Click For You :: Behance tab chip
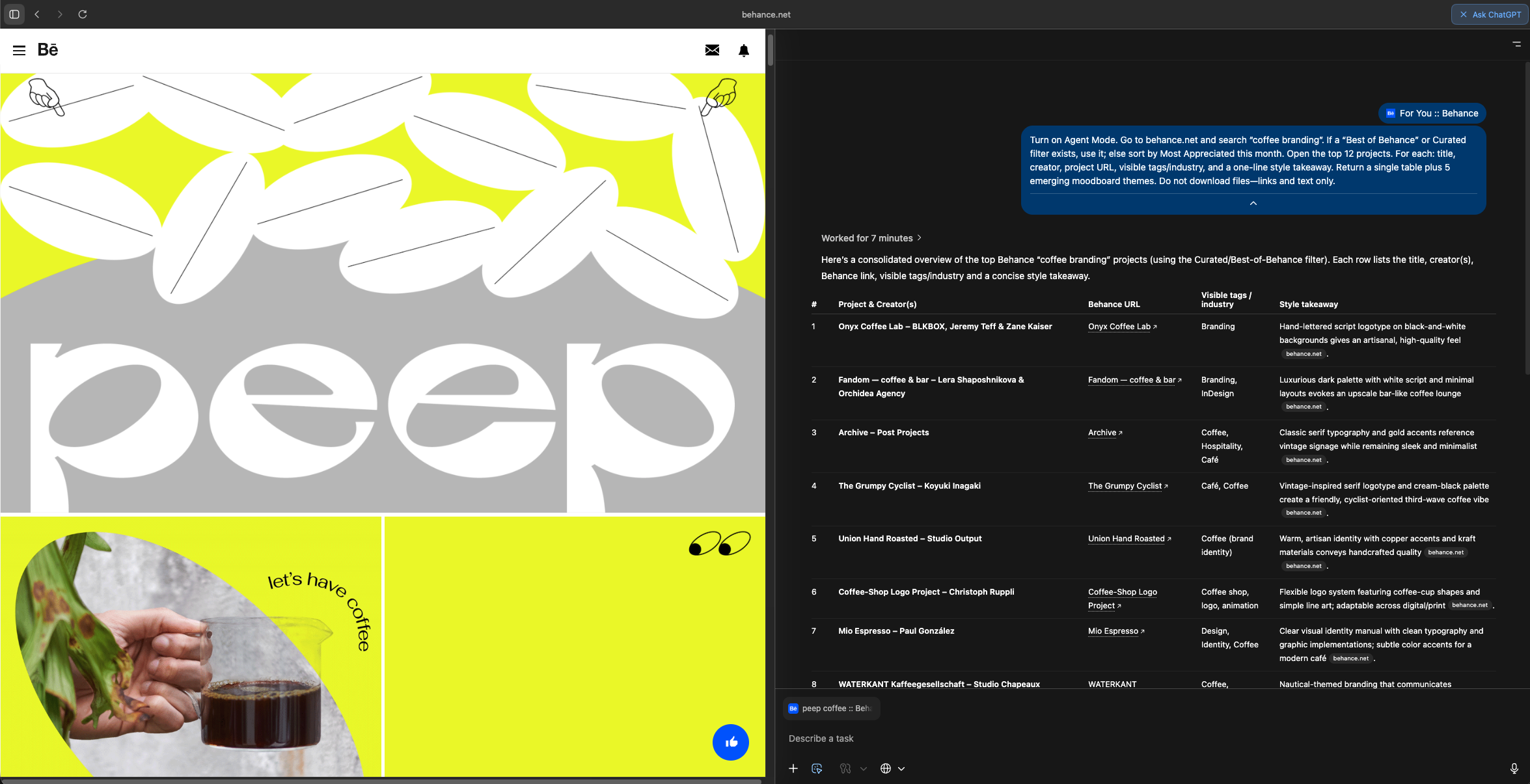The image size is (1530, 784). point(1432,113)
